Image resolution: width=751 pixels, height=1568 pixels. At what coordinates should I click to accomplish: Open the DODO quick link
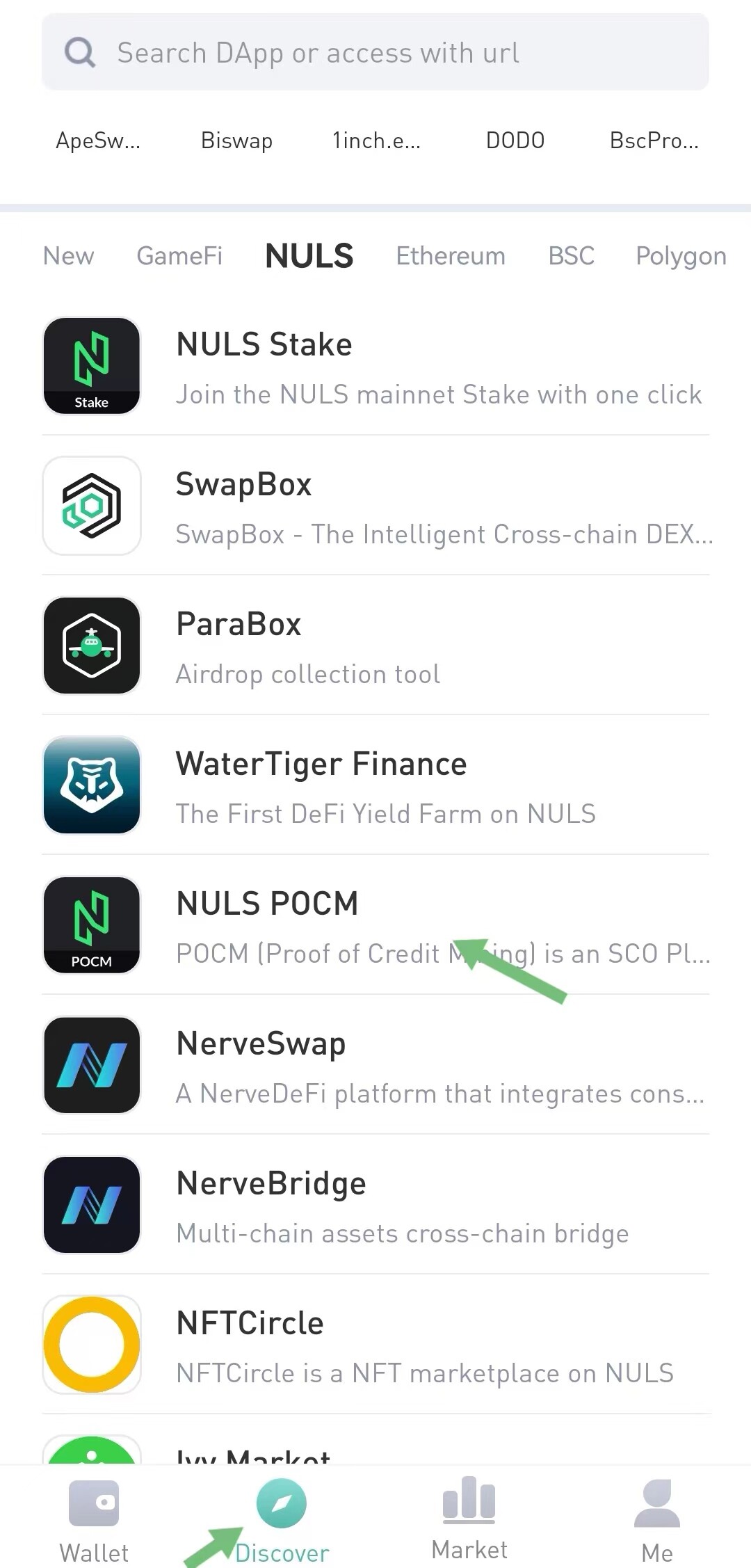(x=515, y=141)
